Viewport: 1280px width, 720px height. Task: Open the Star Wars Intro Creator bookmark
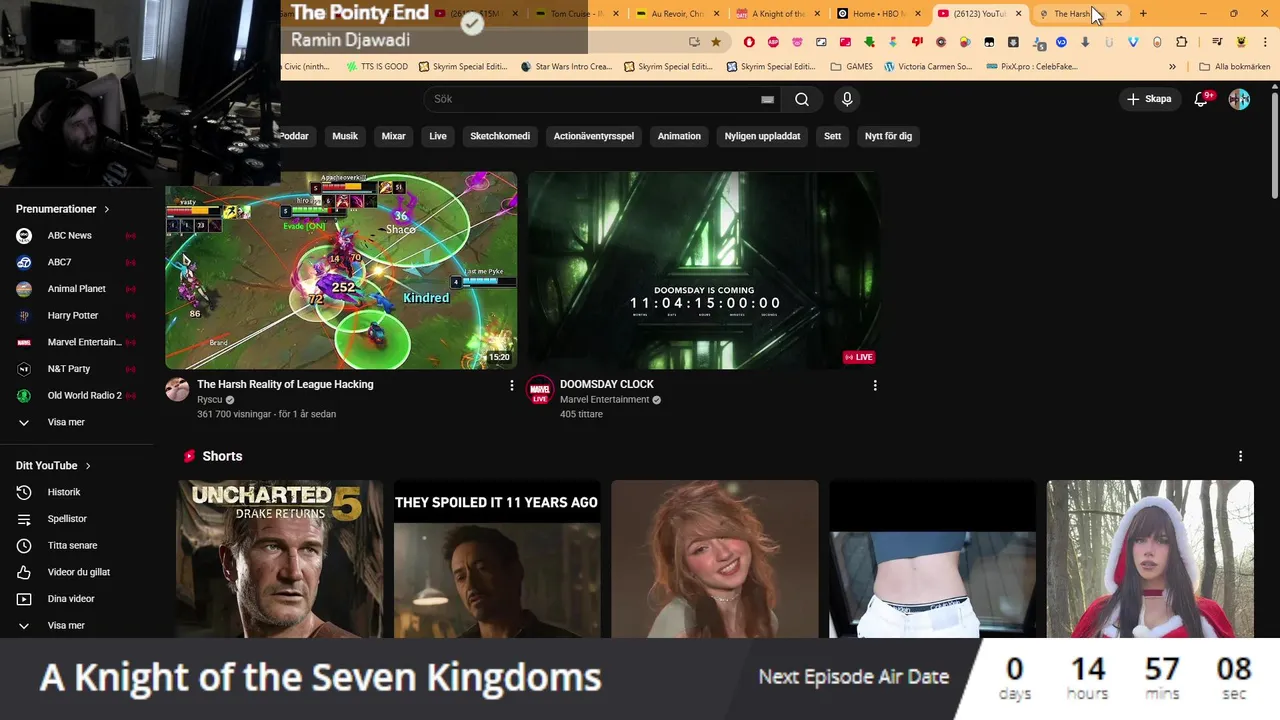click(x=566, y=67)
